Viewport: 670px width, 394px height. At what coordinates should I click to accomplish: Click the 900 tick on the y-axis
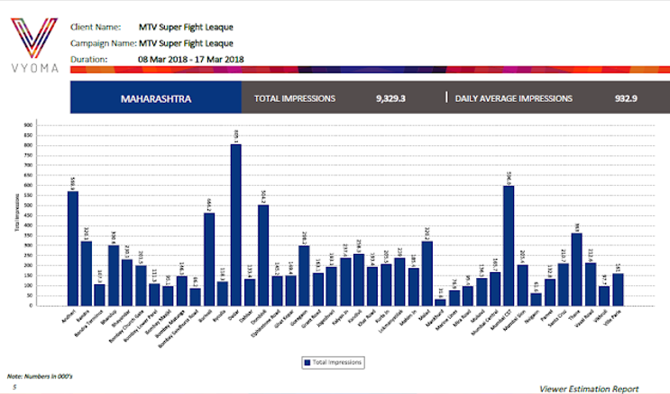point(28,125)
